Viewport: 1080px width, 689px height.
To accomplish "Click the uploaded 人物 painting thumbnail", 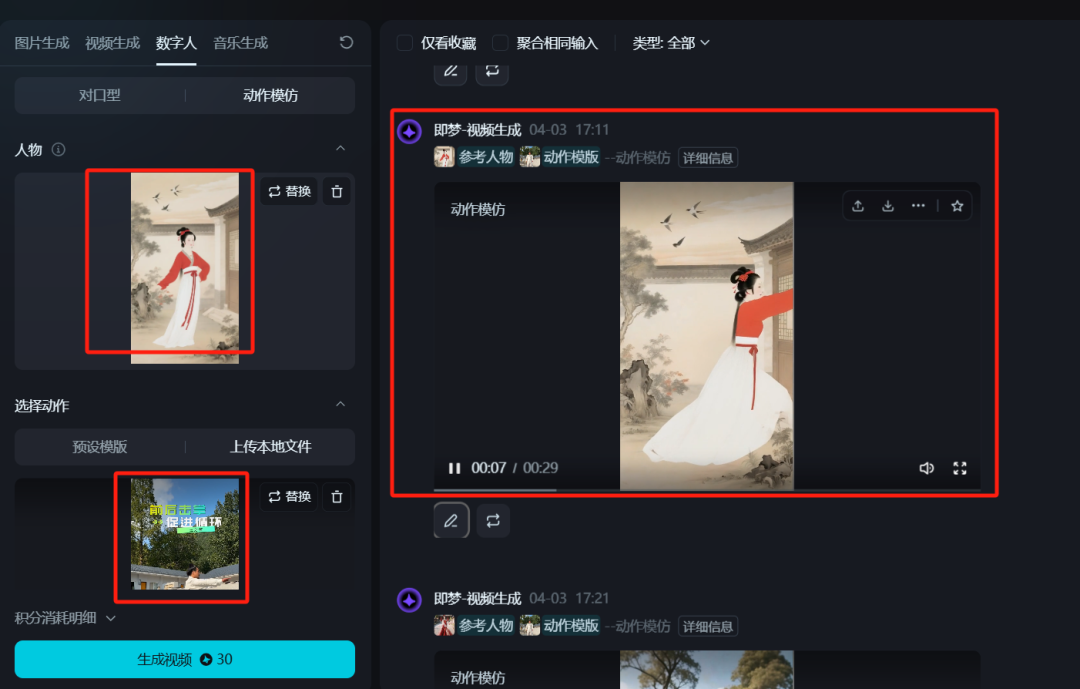I will click(185, 268).
